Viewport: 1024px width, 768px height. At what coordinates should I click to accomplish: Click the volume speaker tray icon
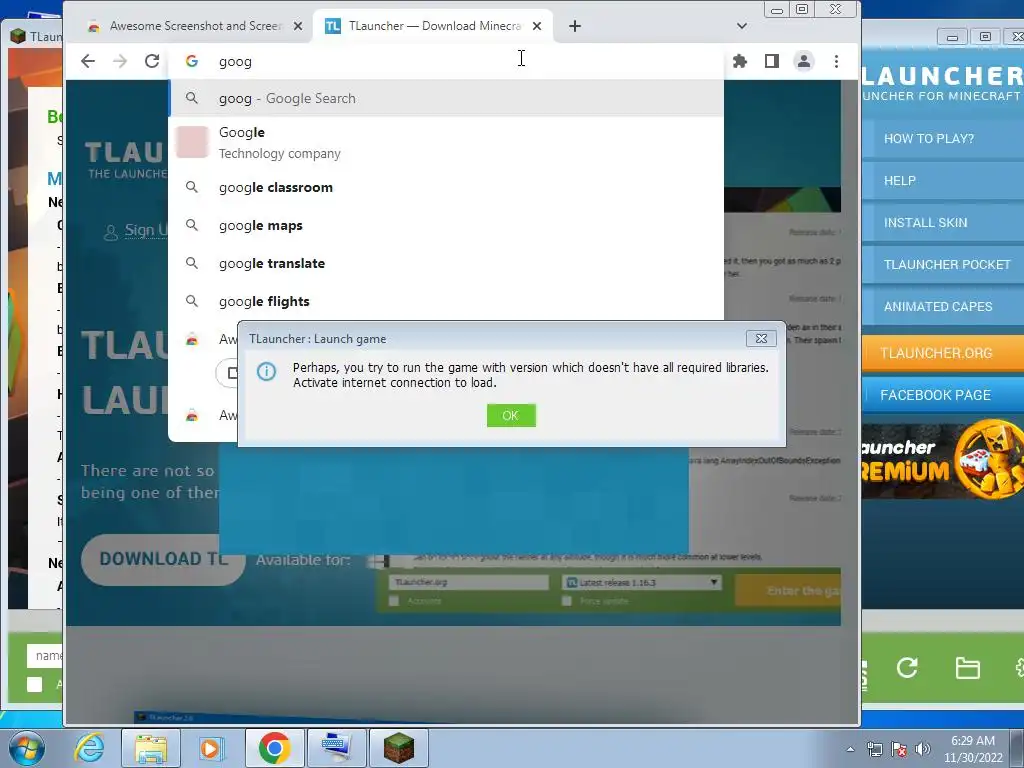pos(922,749)
